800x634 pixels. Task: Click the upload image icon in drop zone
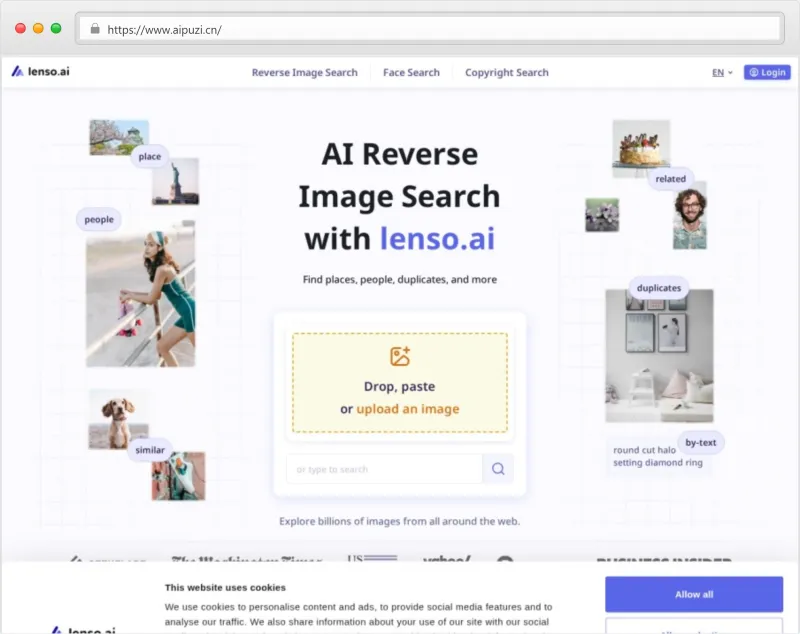(x=400, y=356)
